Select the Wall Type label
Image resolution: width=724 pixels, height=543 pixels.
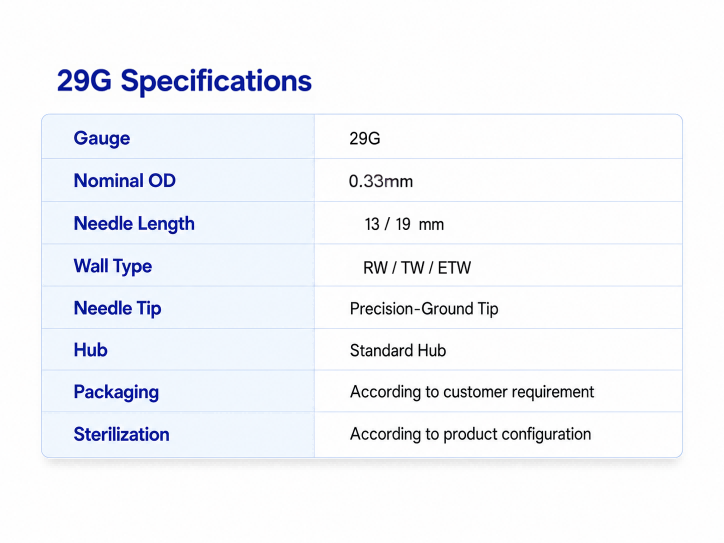[113, 266]
